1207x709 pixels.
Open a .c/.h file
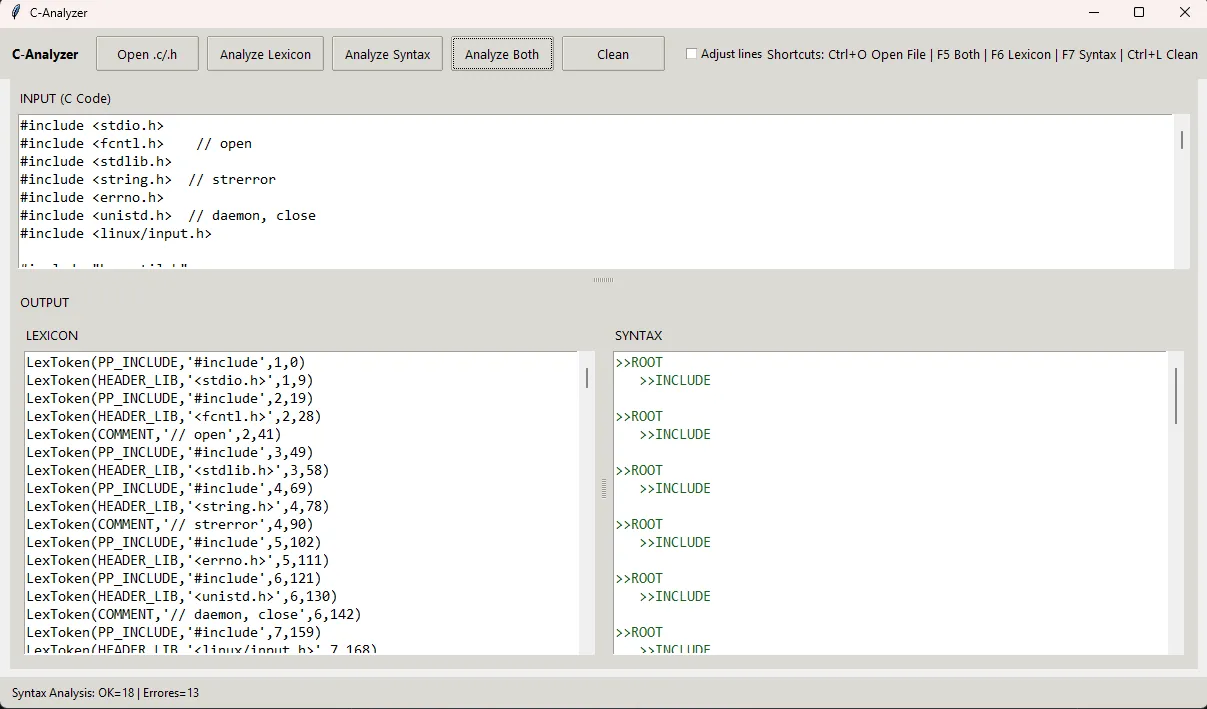[x=147, y=54]
